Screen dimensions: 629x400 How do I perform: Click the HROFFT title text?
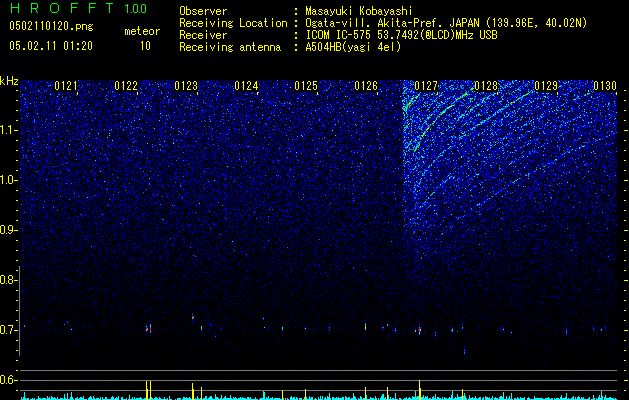click(62, 8)
